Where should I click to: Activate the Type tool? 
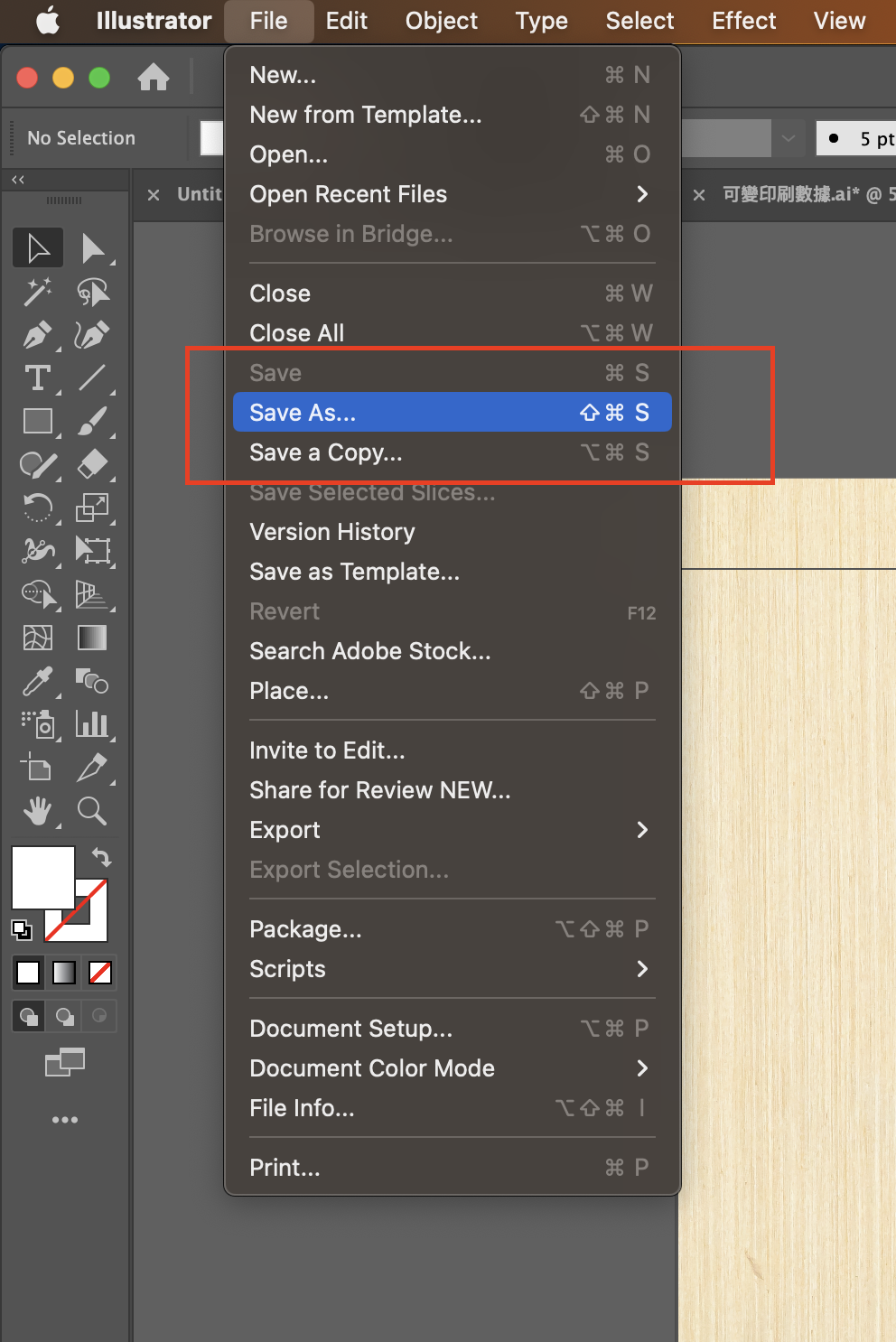click(38, 377)
